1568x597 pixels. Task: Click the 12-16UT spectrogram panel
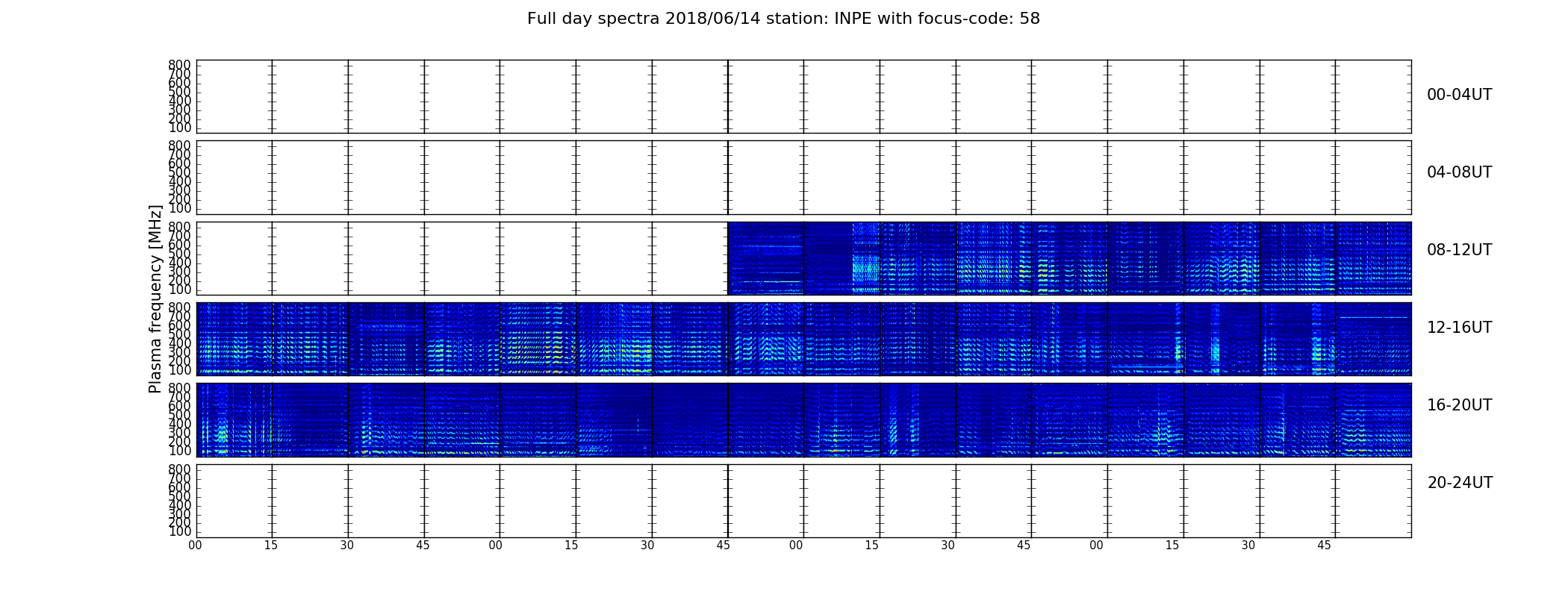click(x=803, y=339)
